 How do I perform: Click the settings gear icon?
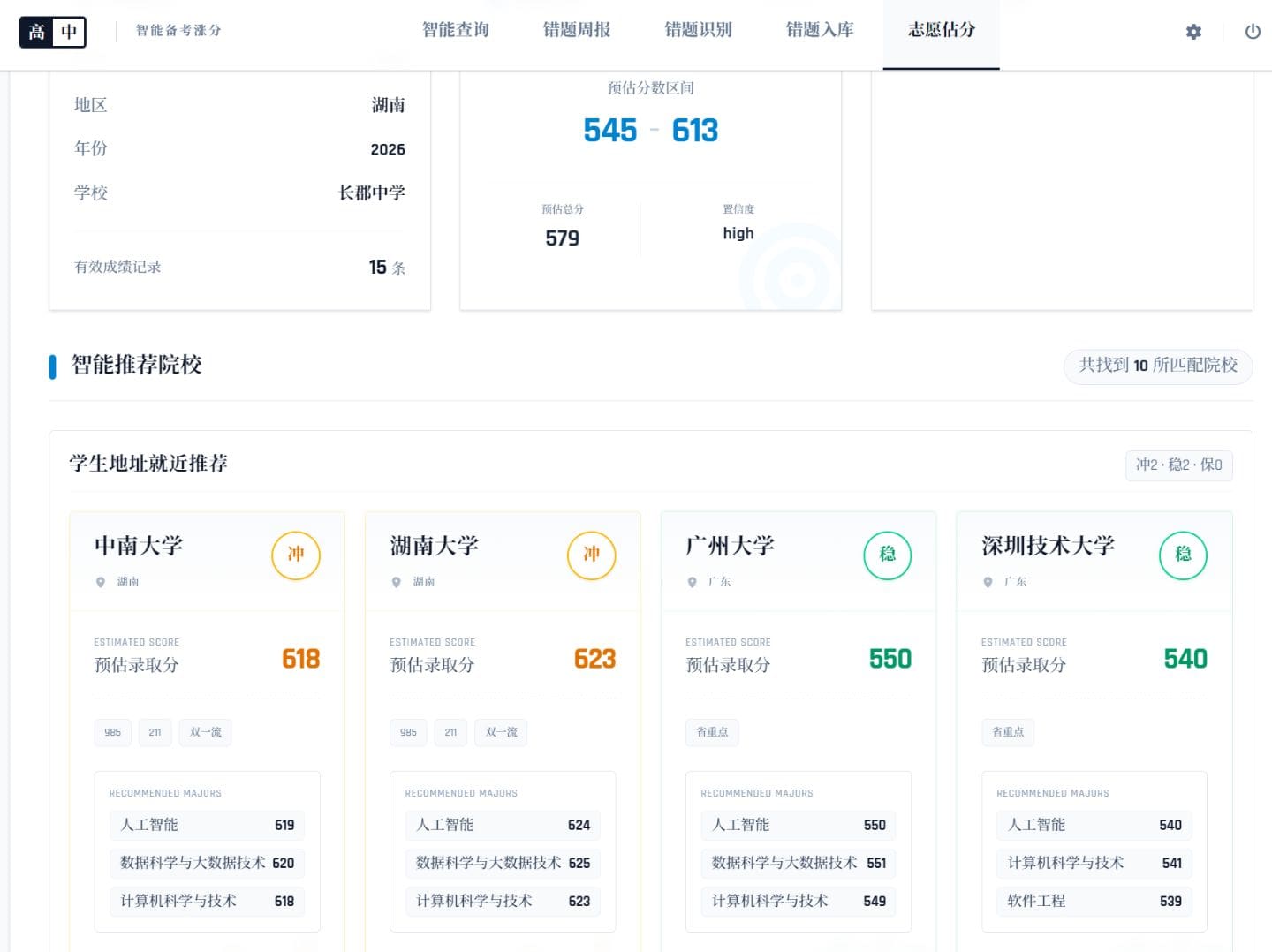tap(1193, 32)
